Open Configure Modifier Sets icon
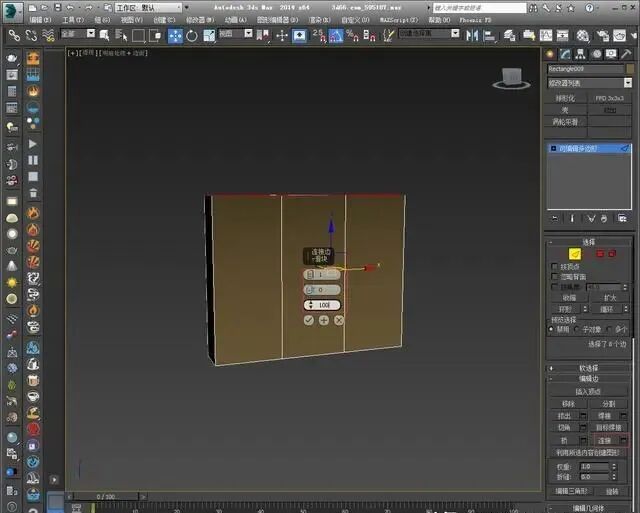The width and height of the screenshot is (640, 513). point(622,218)
